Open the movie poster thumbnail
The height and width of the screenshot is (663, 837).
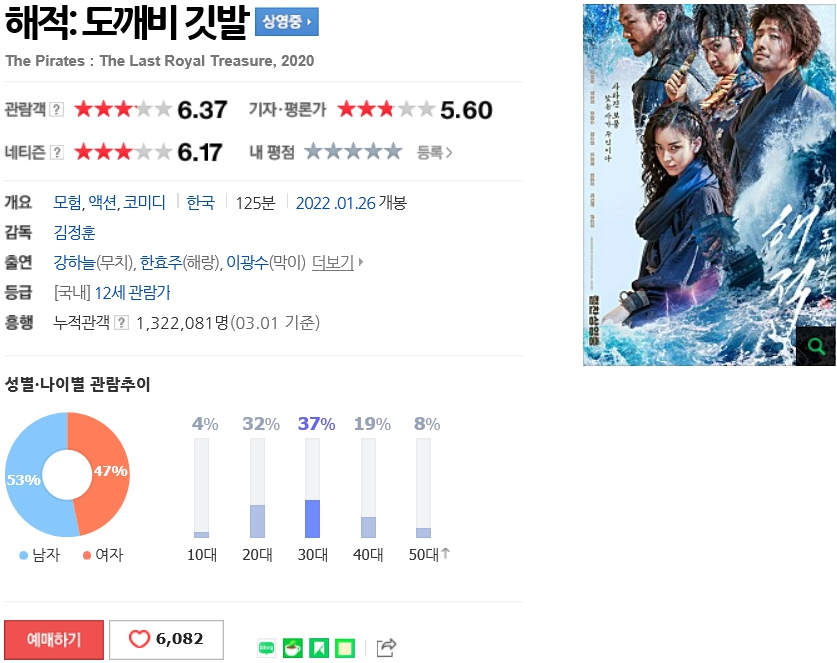click(x=709, y=185)
